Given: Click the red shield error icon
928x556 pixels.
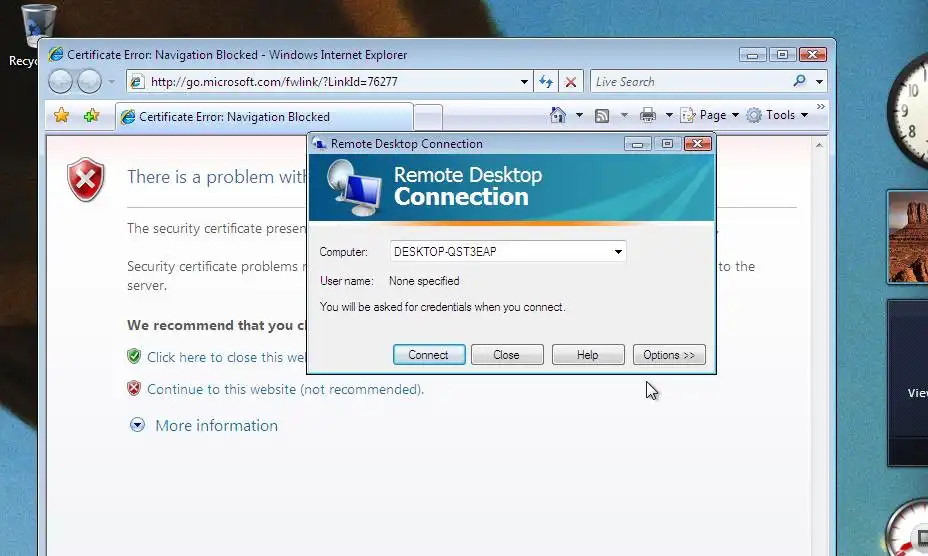Looking at the screenshot, I should (x=86, y=179).
